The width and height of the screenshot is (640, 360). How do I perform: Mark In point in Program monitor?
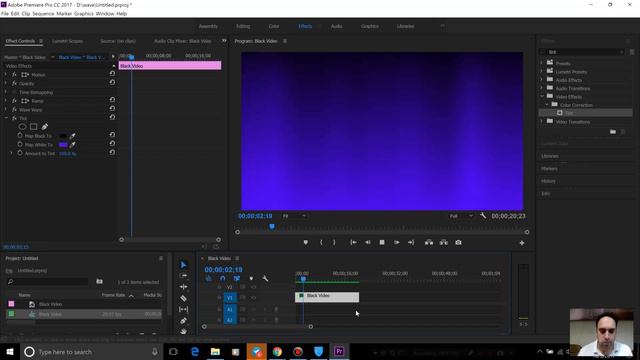click(x=321, y=242)
